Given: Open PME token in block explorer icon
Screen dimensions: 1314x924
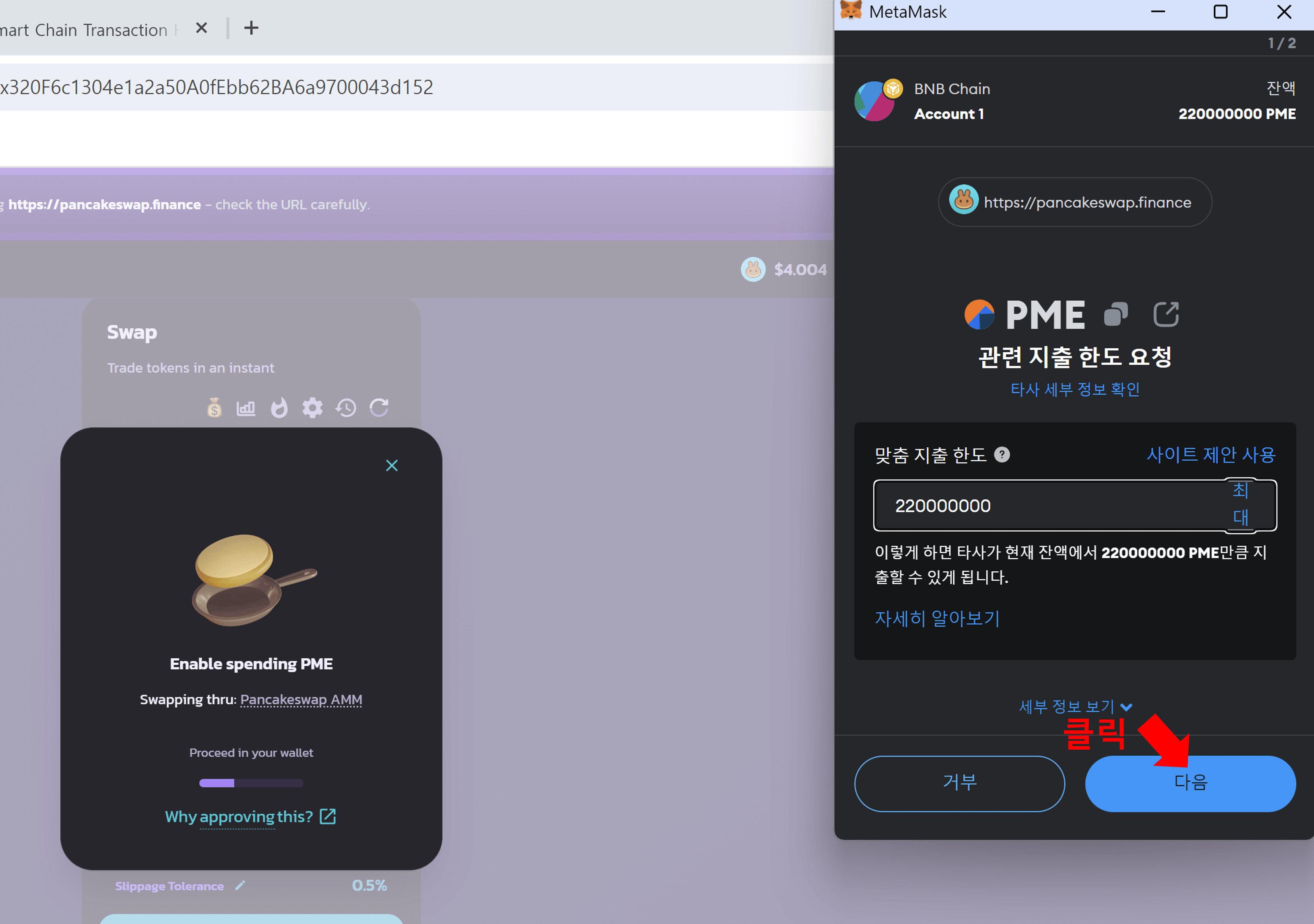Looking at the screenshot, I should (x=1166, y=314).
